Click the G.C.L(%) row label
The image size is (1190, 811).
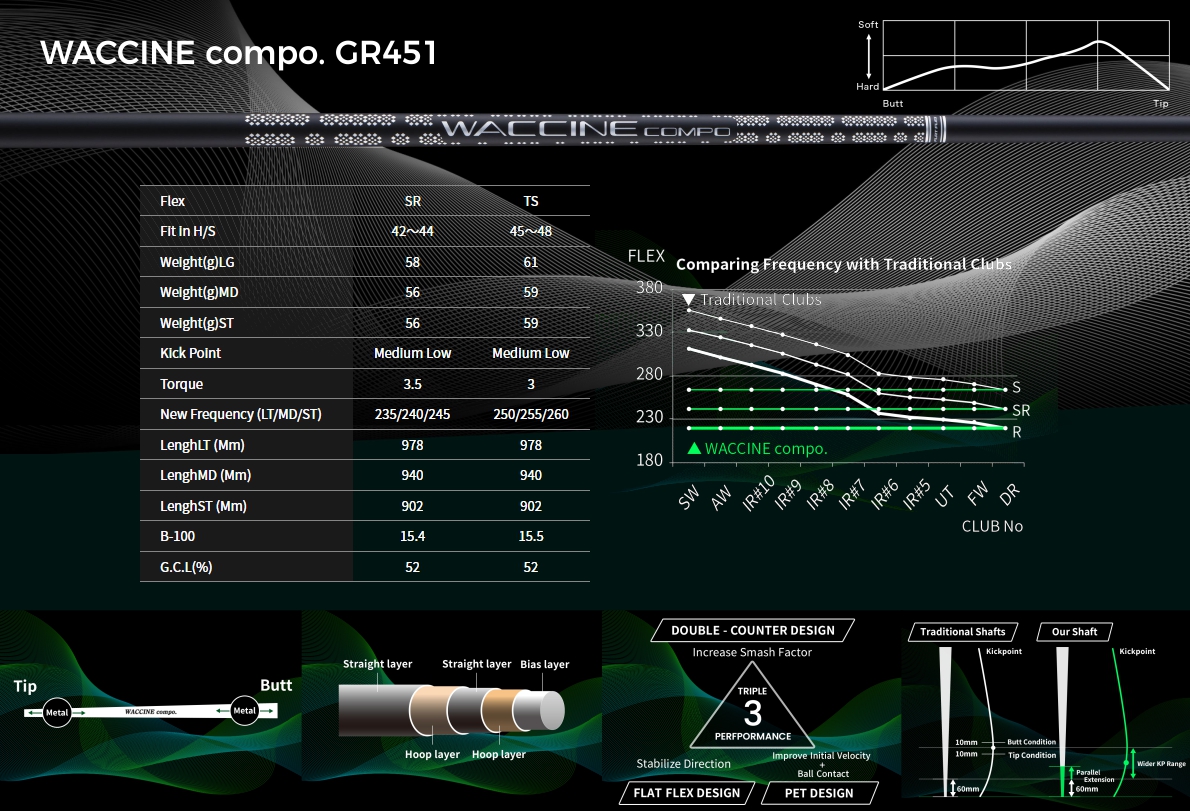coord(186,567)
